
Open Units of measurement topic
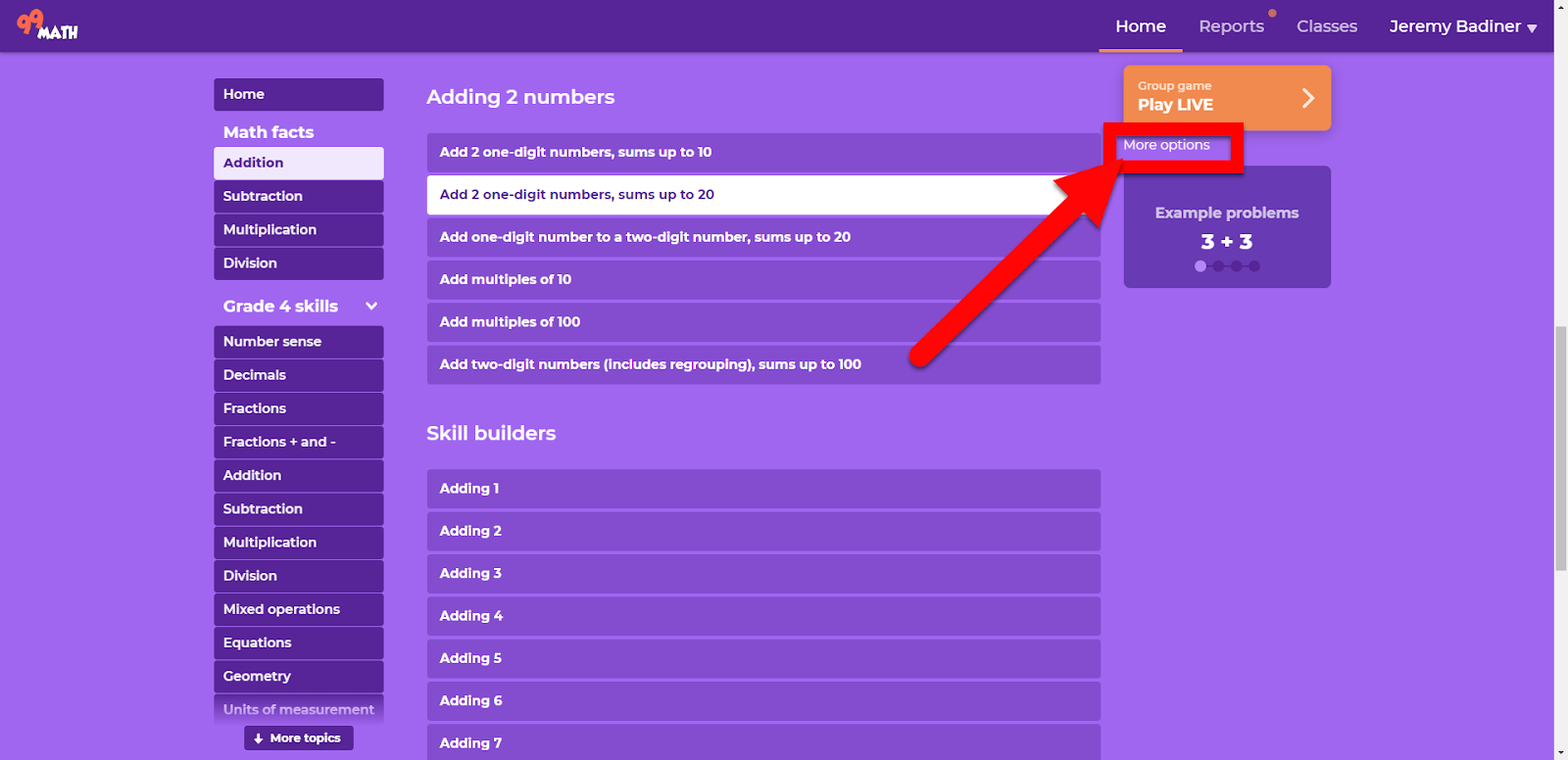[299, 709]
